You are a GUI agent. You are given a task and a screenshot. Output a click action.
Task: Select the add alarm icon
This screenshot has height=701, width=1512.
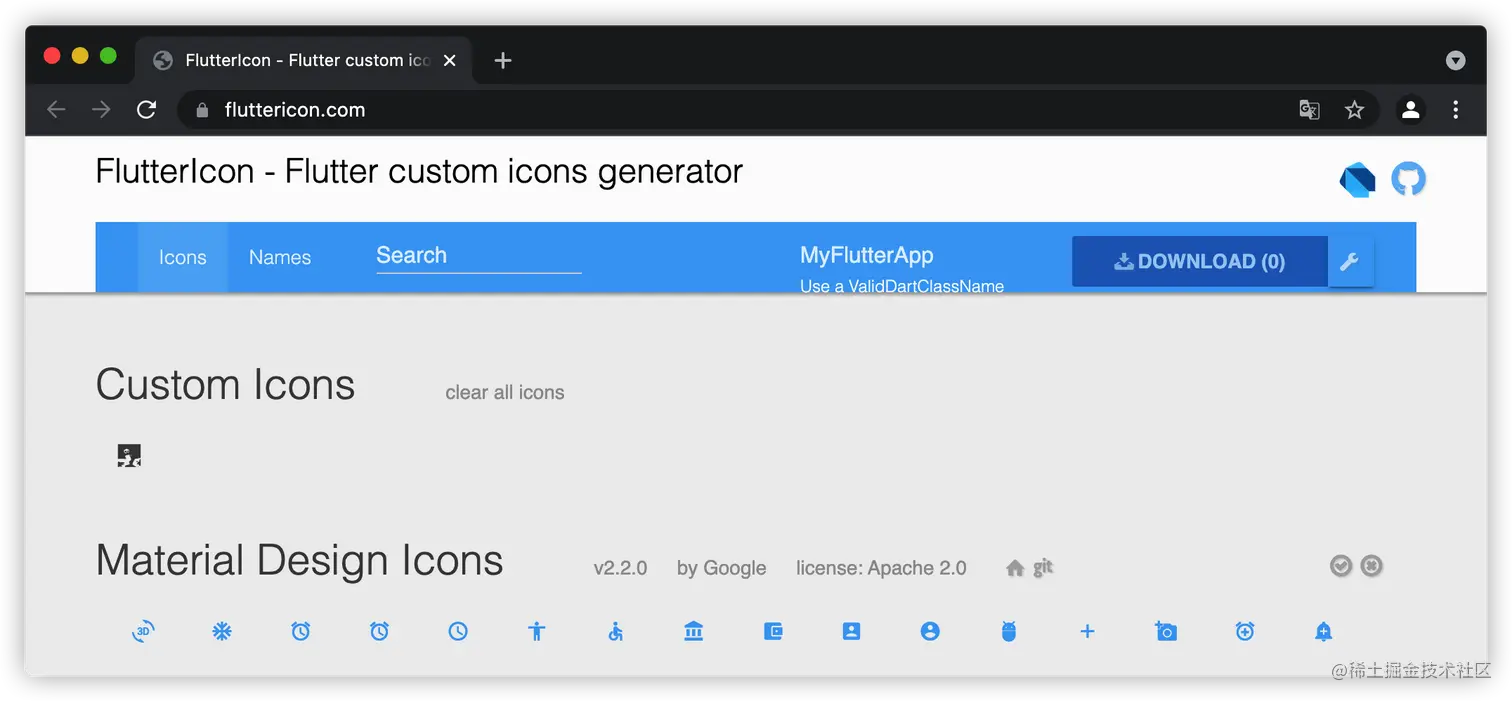pos(1245,631)
